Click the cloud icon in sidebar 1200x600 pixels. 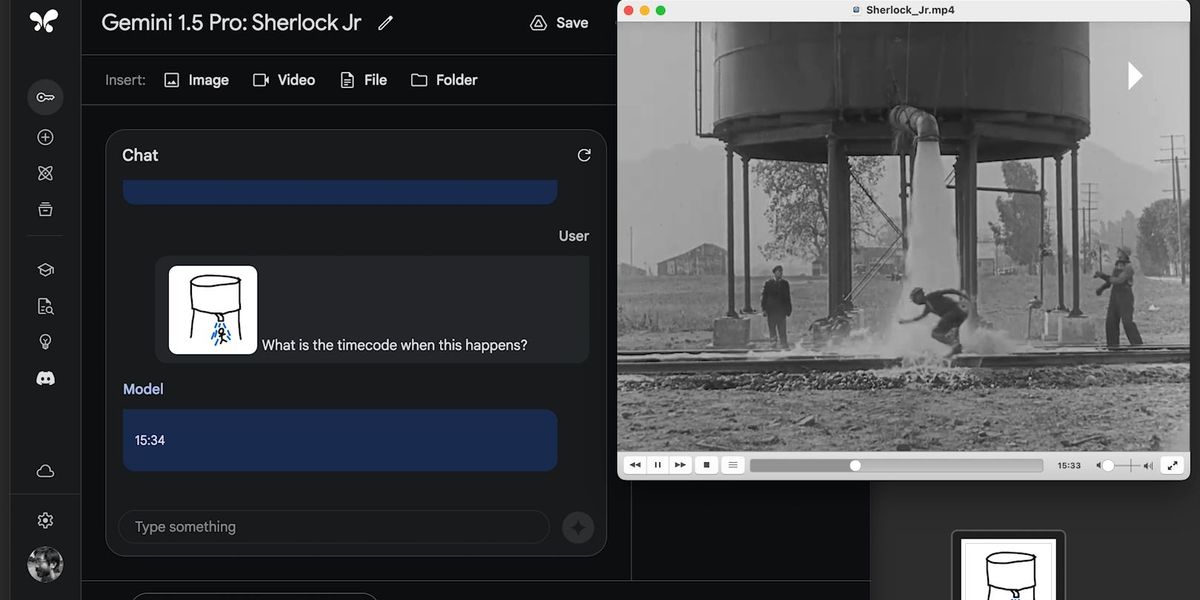pos(45,471)
